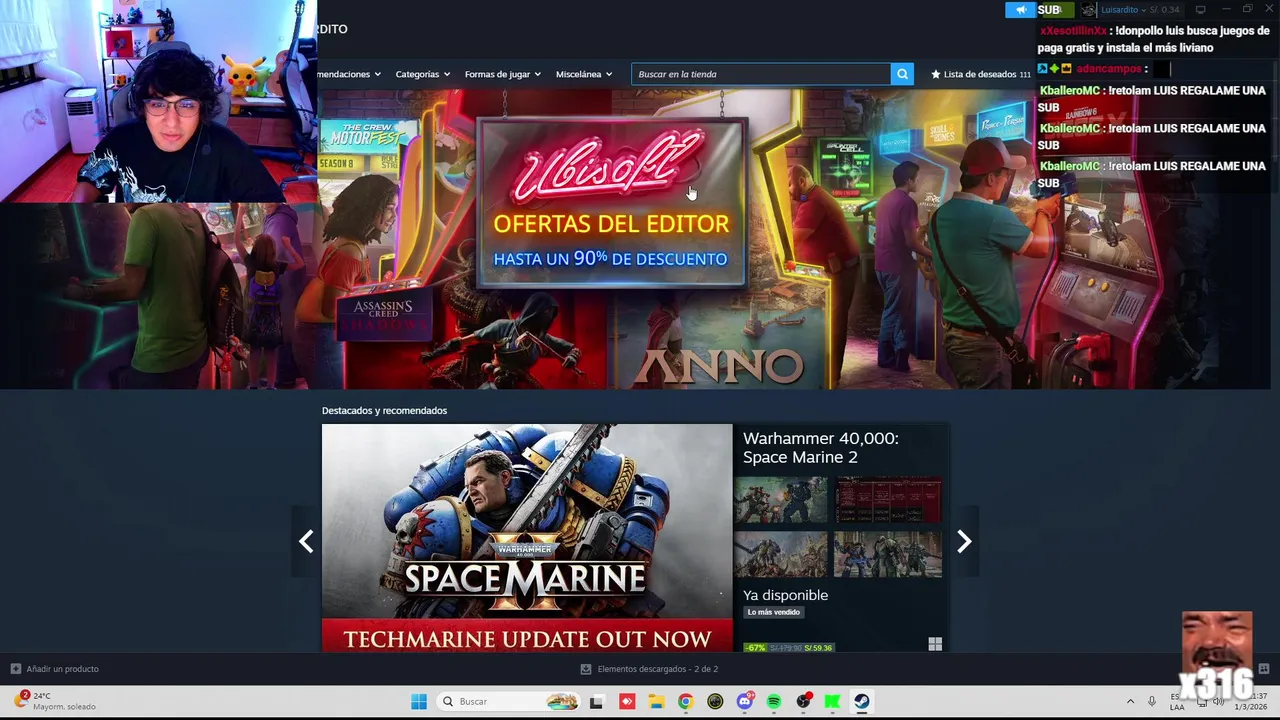
Task: Click the wallet balance S/. 0.34
Action: point(1164,10)
